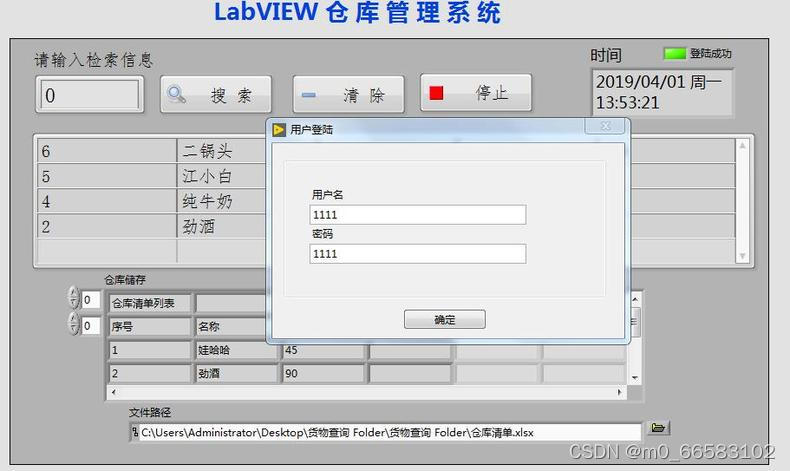Click the time display 2019/04/01
The image size is (790, 471).
(662, 92)
